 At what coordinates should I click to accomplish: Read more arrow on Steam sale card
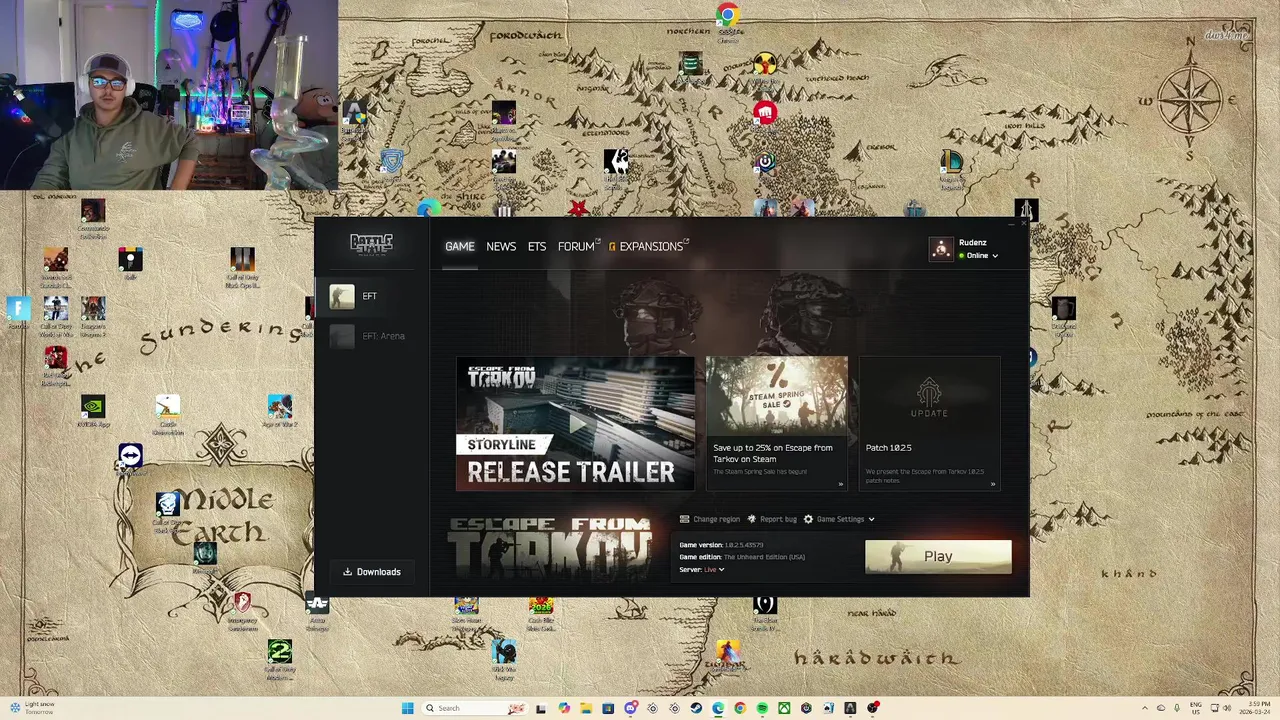pyautogui.click(x=840, y=484)
